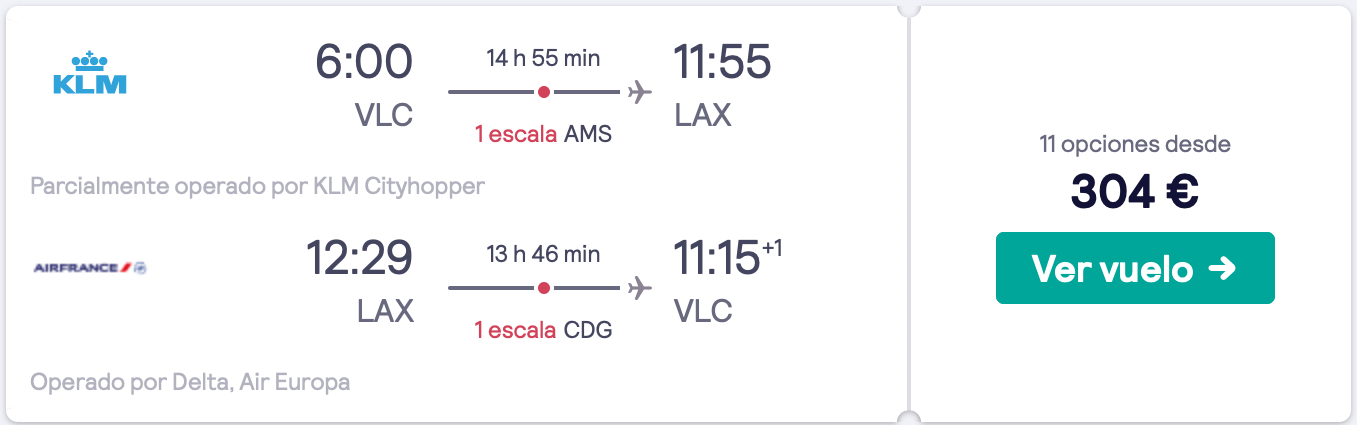Click 'Parcialmente operado por KLM Cityhopper' note
This screenshot has height=425, width=1357.
pyautogui.click(x=258, y=187)
